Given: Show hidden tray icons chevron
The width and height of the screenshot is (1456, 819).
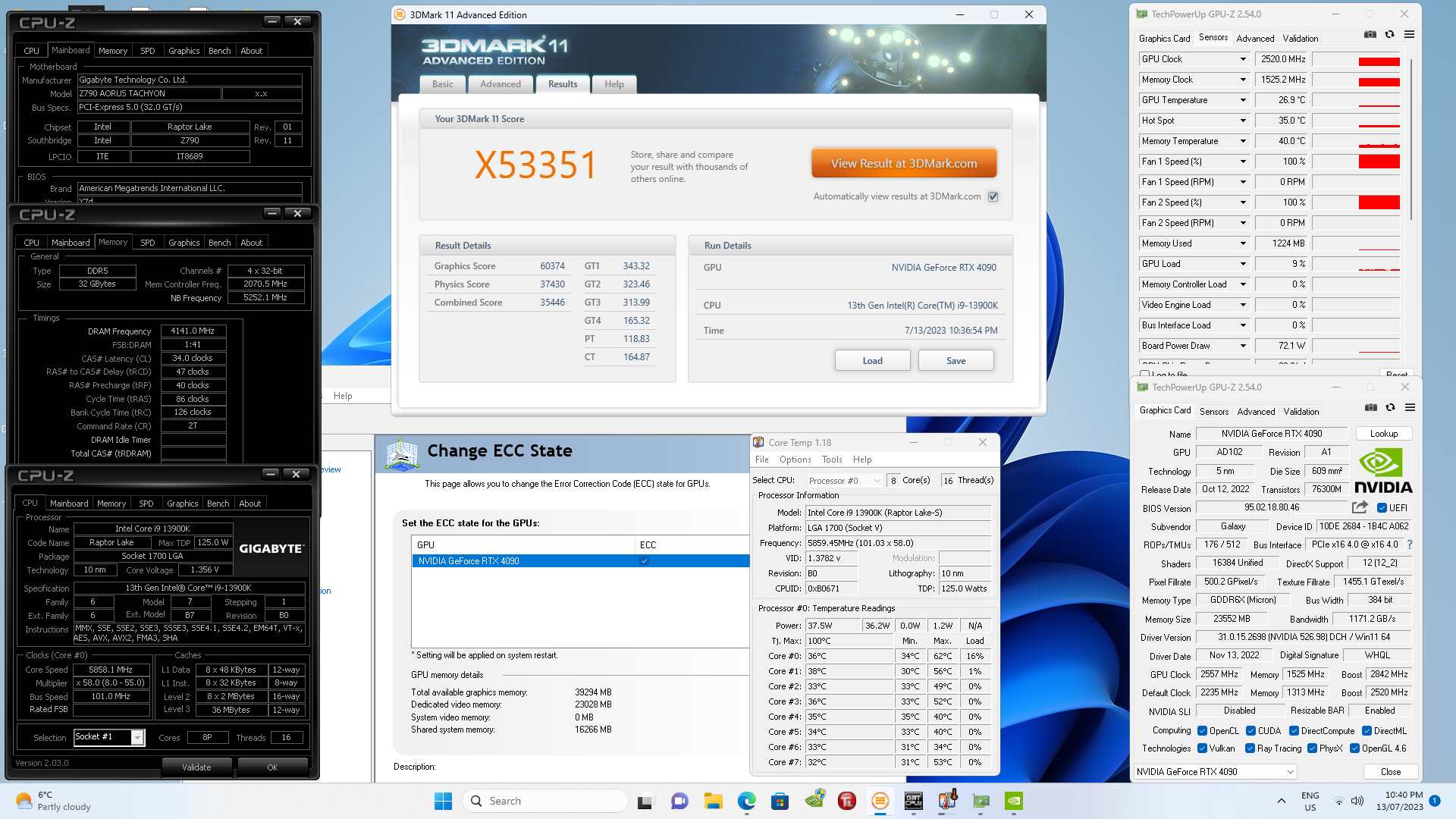Looking at the screenshot, I should (1282, 801).
